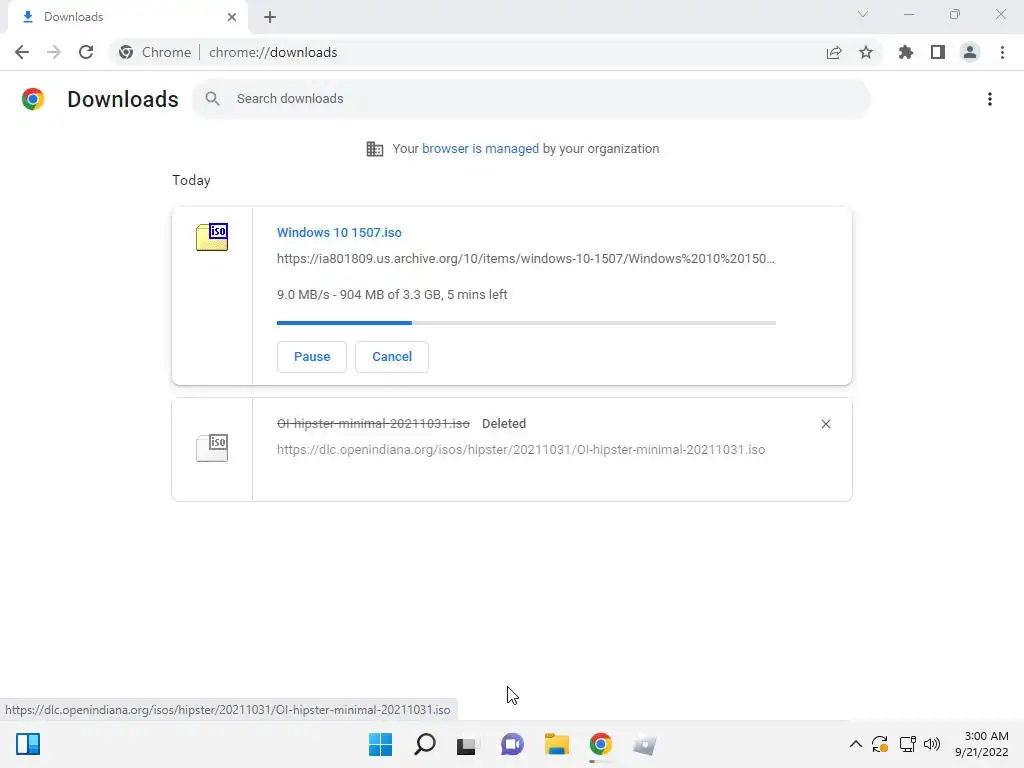Open the Downloads page more actions menu

coord(990,99)
